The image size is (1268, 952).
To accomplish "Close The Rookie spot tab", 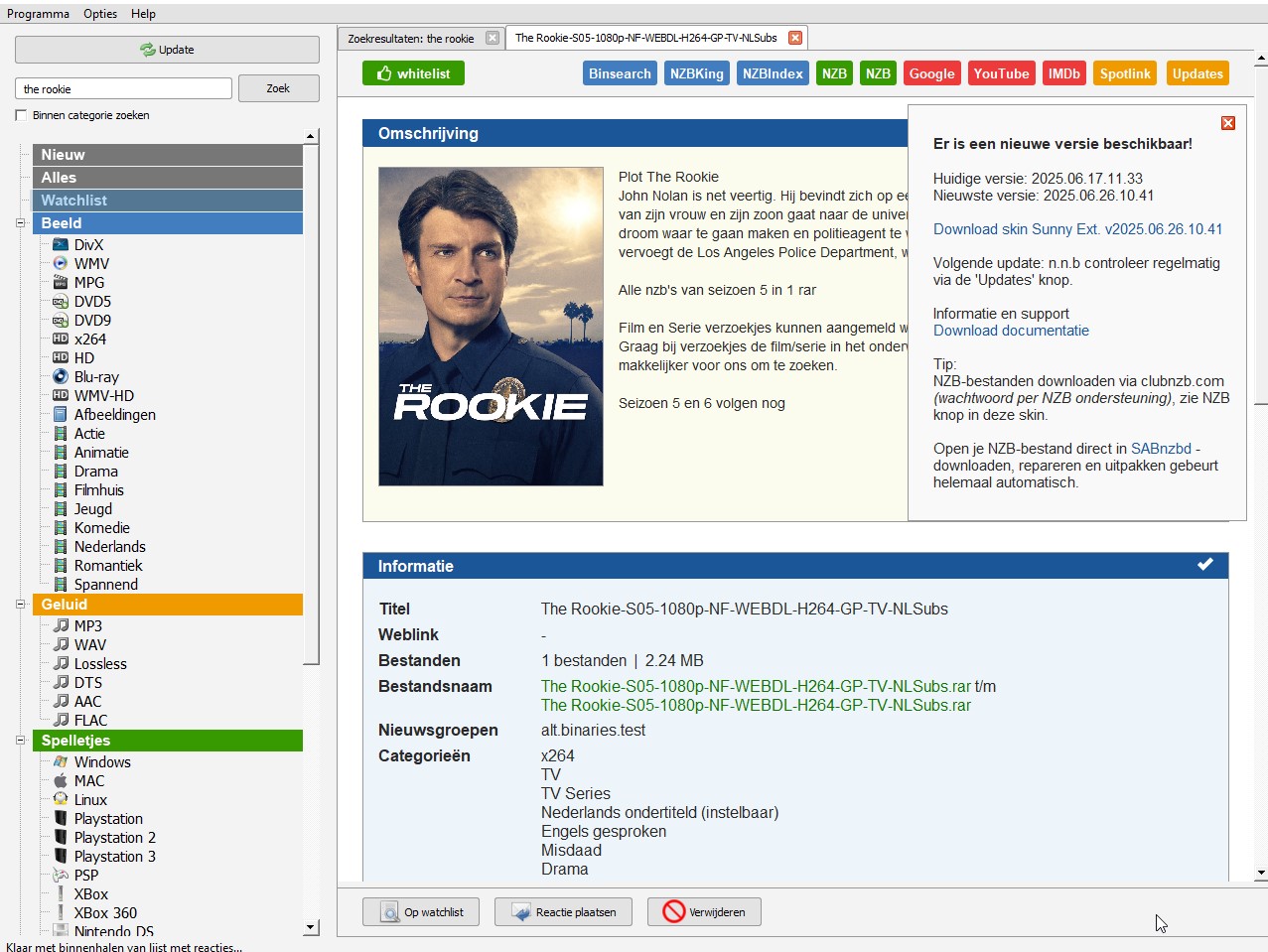I will click(x=794, y=38).
